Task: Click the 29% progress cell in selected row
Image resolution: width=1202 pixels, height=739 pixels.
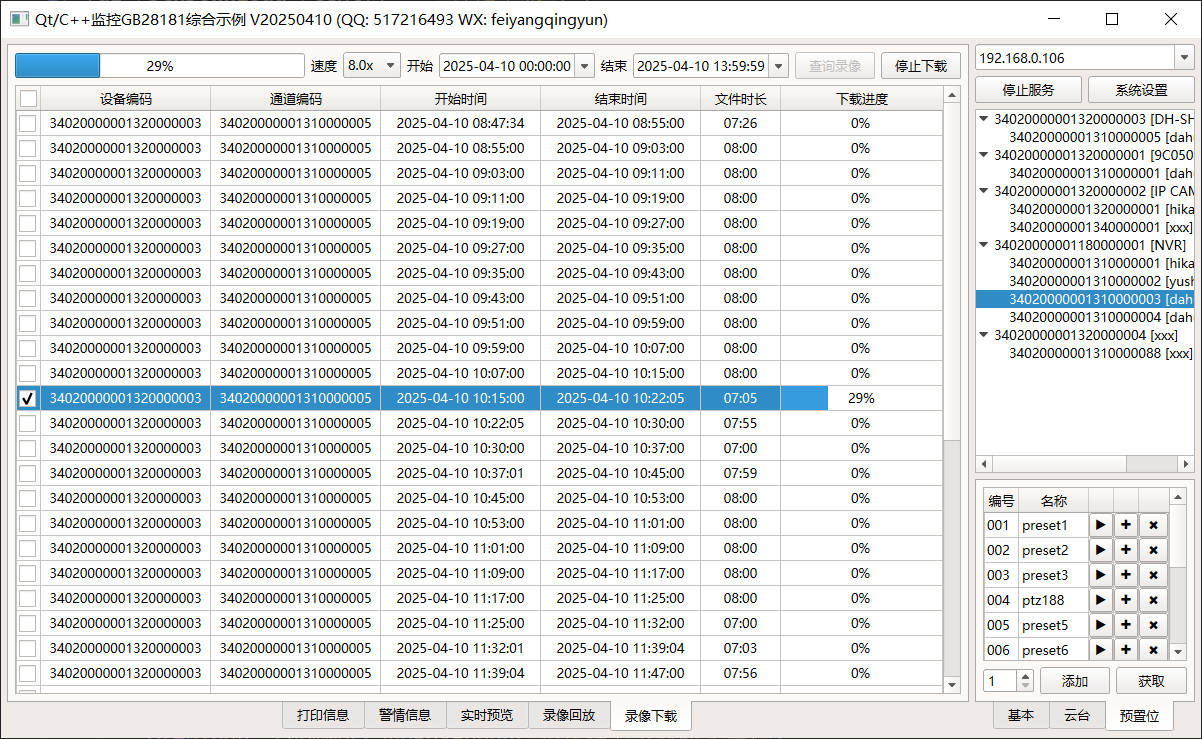Action: click(860, 398)
